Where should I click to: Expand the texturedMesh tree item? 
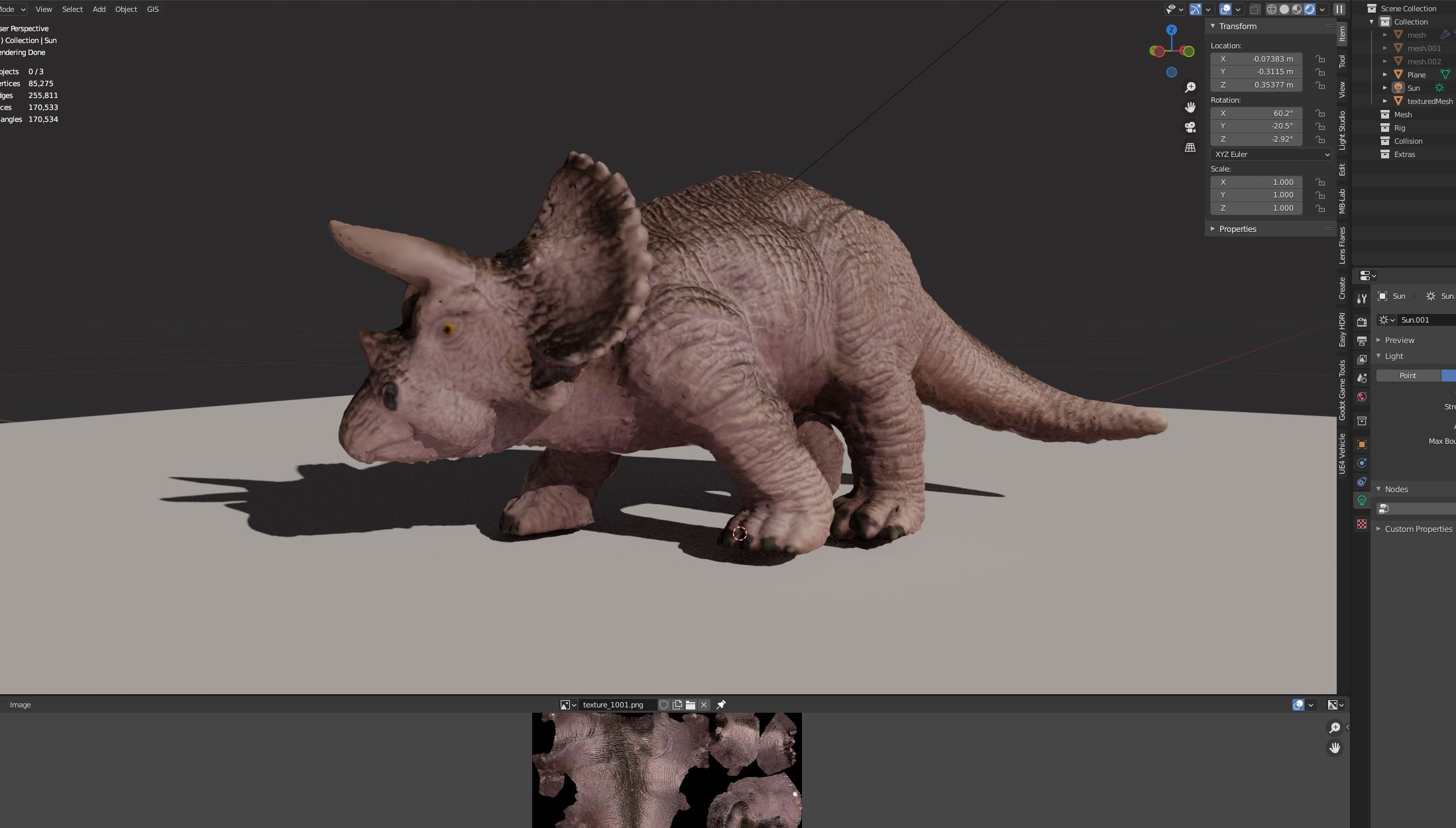coord(1385,101)
